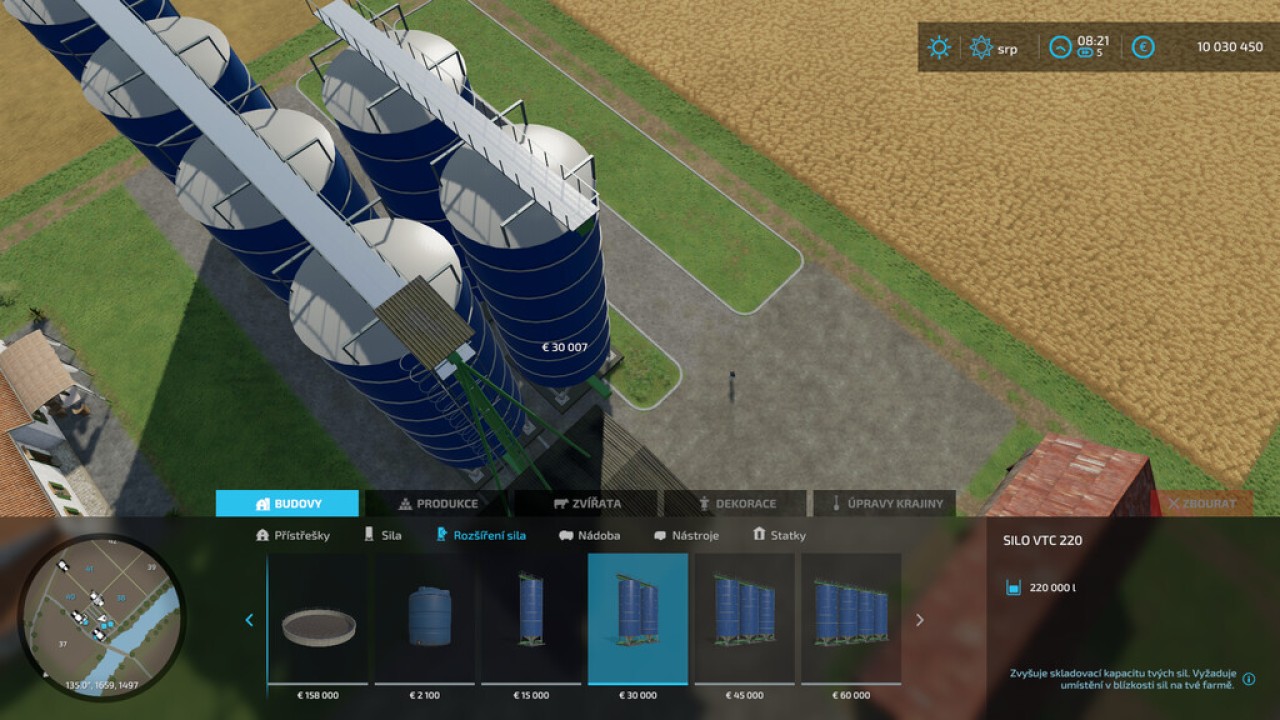
Task: Open the Zvířata animals tab
Action: point(586,503)
